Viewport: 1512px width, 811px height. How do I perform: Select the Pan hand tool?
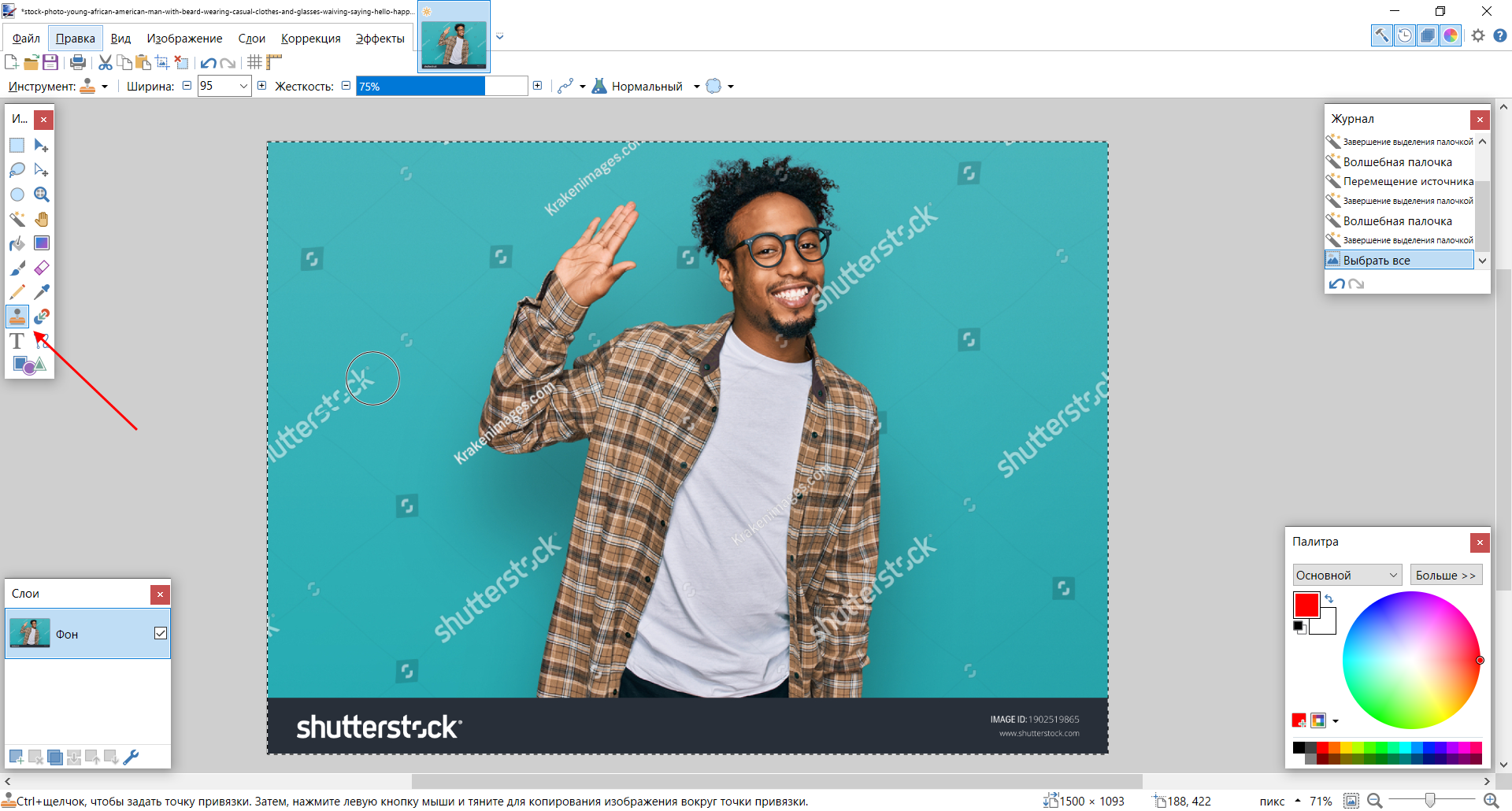click(x=42, y=219)
